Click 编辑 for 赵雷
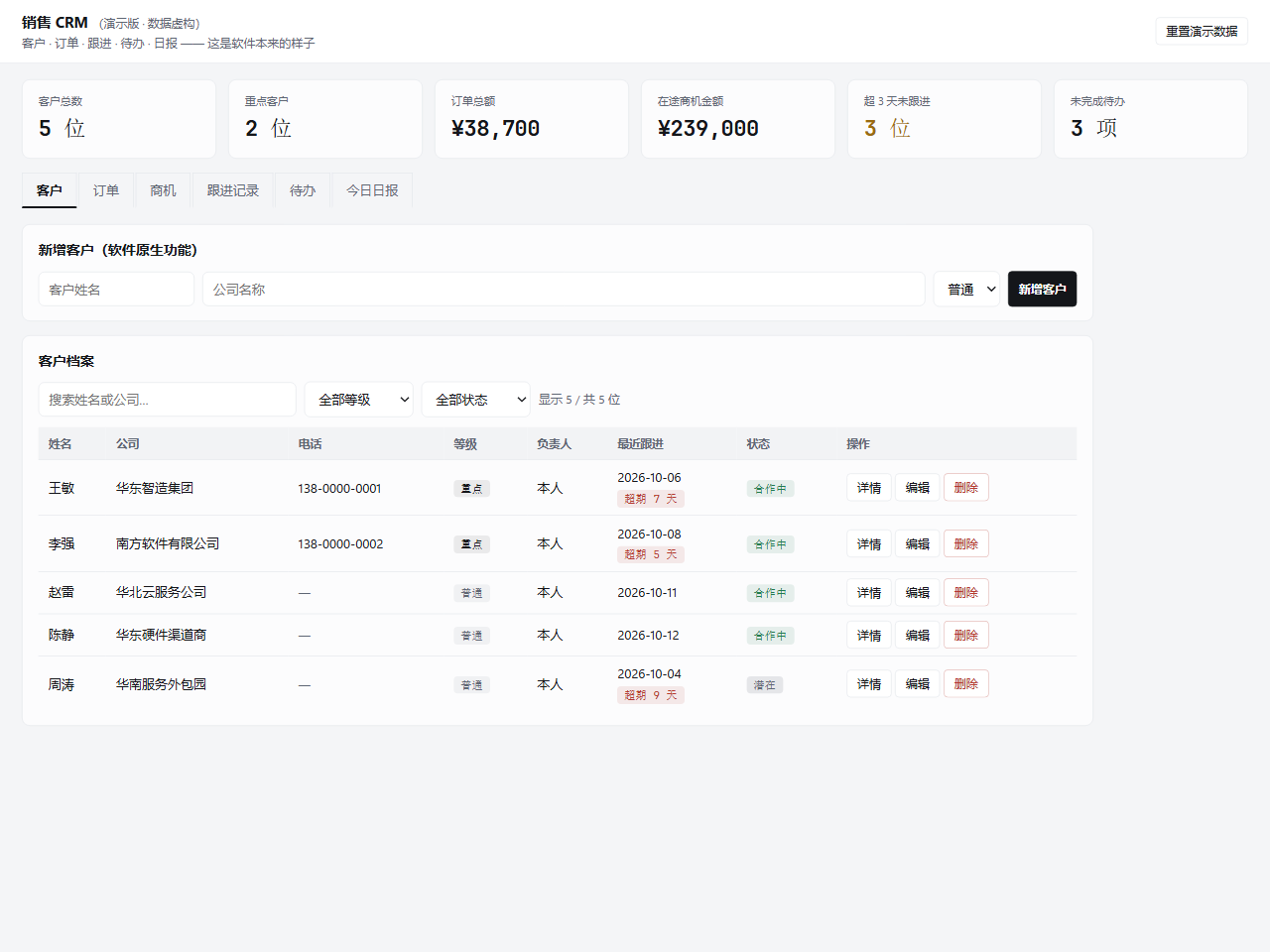Image resolution: width=1270 pixels, height=952 pixels. [x=918, y=593]
